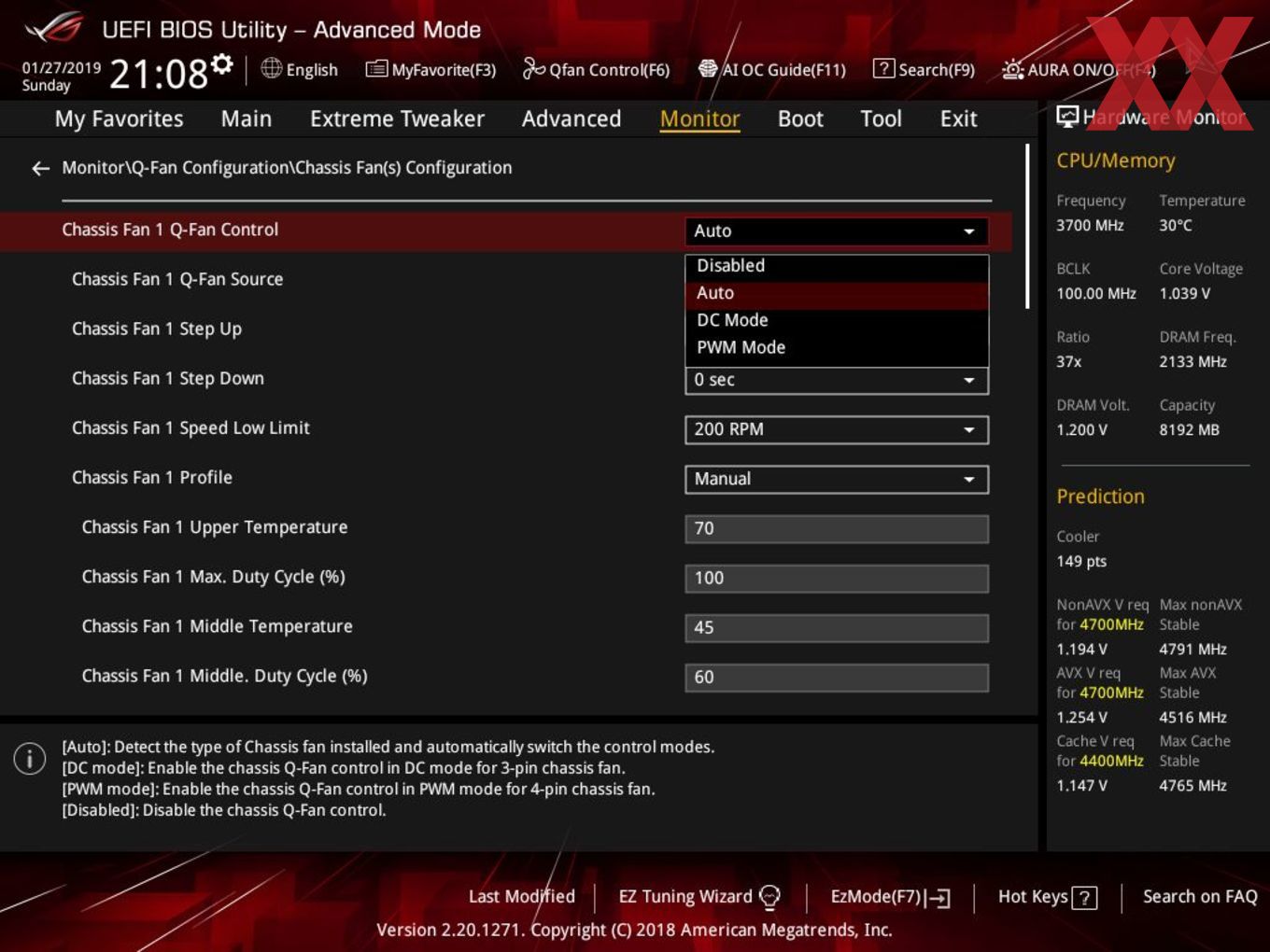The image size is (1270, 952).
Task: Launch AI OC Guide(F11)
Action: [772, 69]
